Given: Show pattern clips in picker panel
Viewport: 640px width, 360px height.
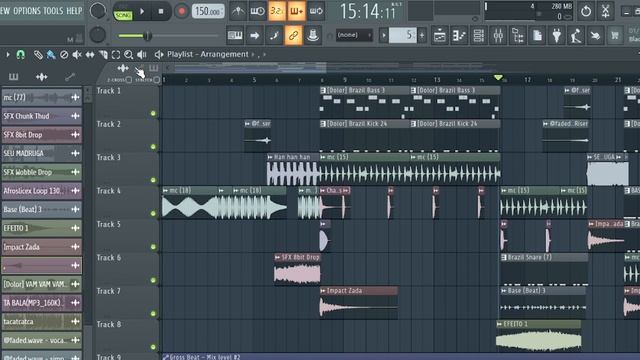Looking at the screenshot, I should 13,77.
